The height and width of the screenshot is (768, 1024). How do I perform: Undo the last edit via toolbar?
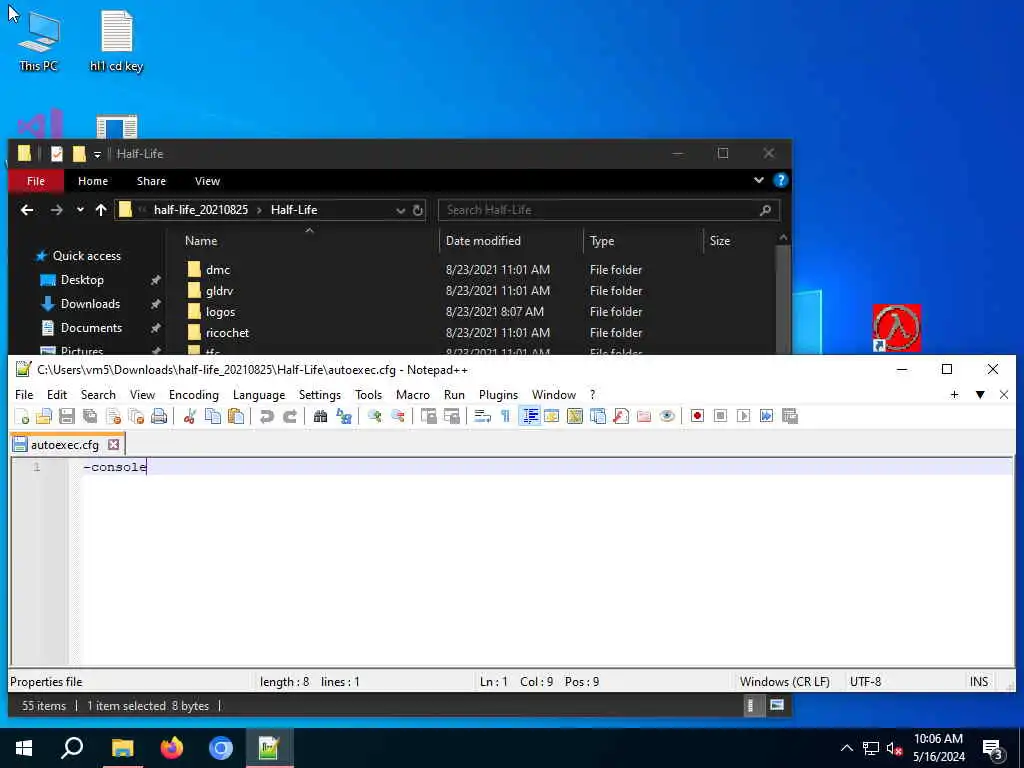[266, 416]
